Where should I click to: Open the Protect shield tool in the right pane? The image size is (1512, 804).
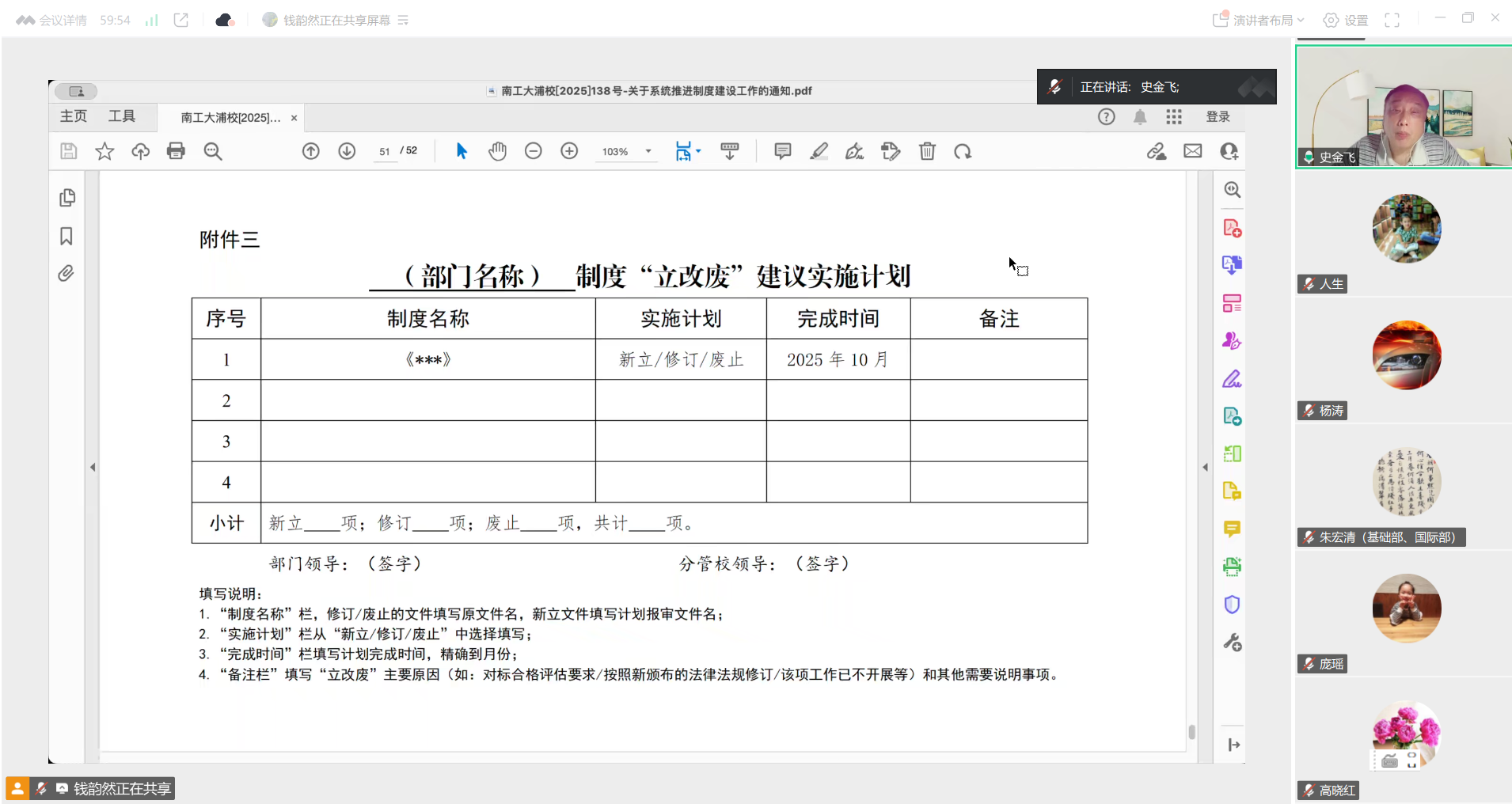pos(1232,605)
